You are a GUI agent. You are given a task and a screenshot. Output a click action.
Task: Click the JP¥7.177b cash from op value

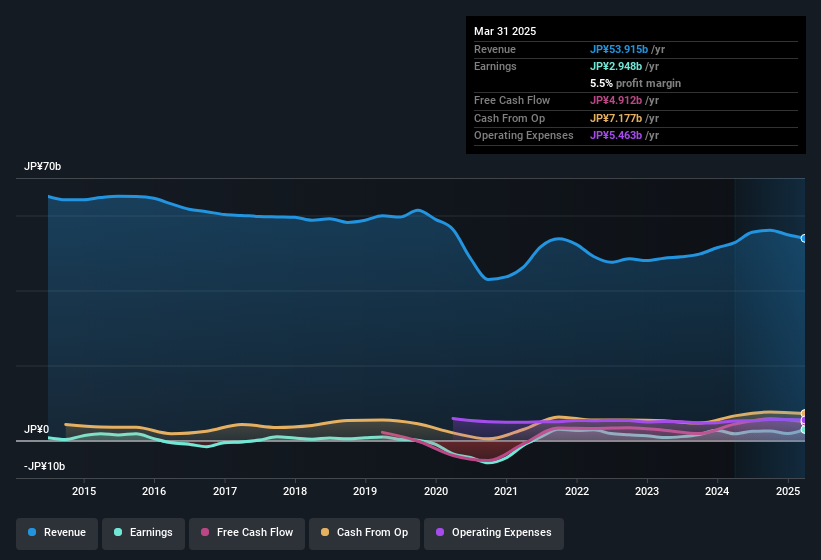pyautogui.click(x=616, y=118)
